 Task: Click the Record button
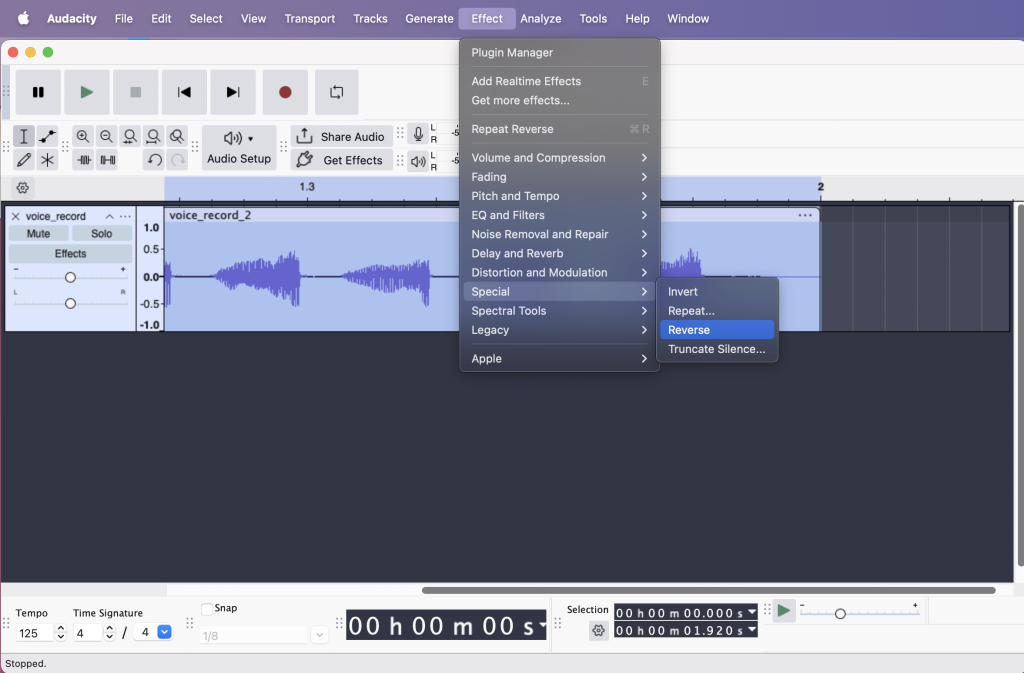pos(285,92)
